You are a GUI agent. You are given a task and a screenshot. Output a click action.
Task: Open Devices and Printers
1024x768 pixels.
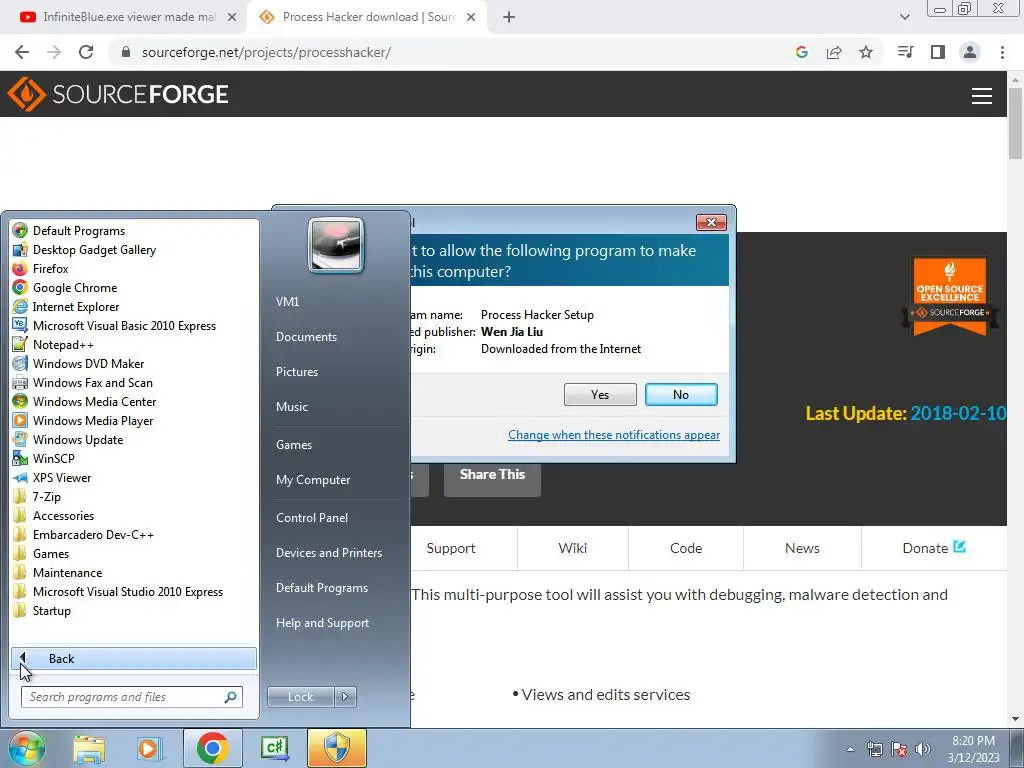[x=329, y=553]
